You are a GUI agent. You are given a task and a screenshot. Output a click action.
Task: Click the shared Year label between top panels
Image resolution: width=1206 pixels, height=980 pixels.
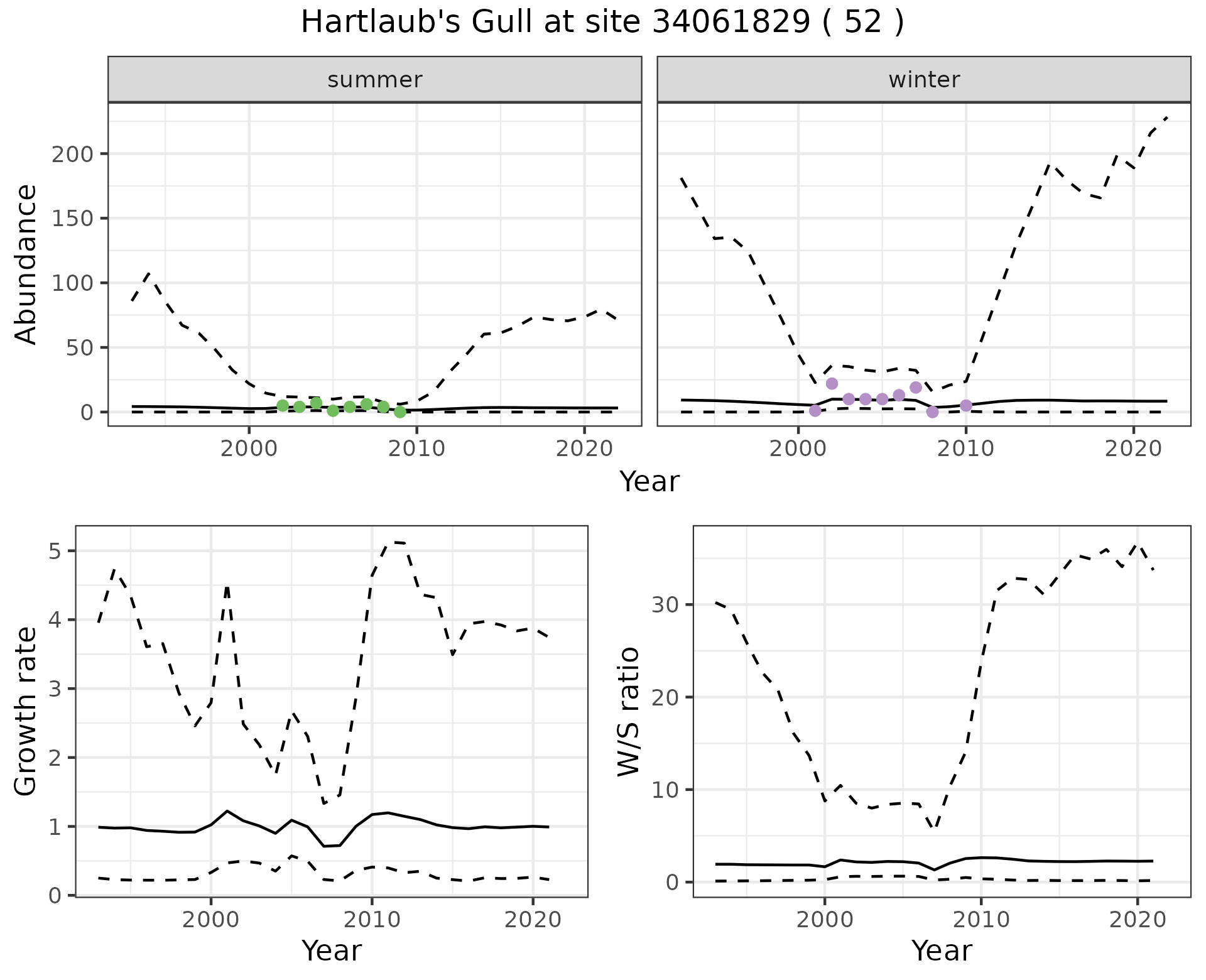click(x=649, y=482)
